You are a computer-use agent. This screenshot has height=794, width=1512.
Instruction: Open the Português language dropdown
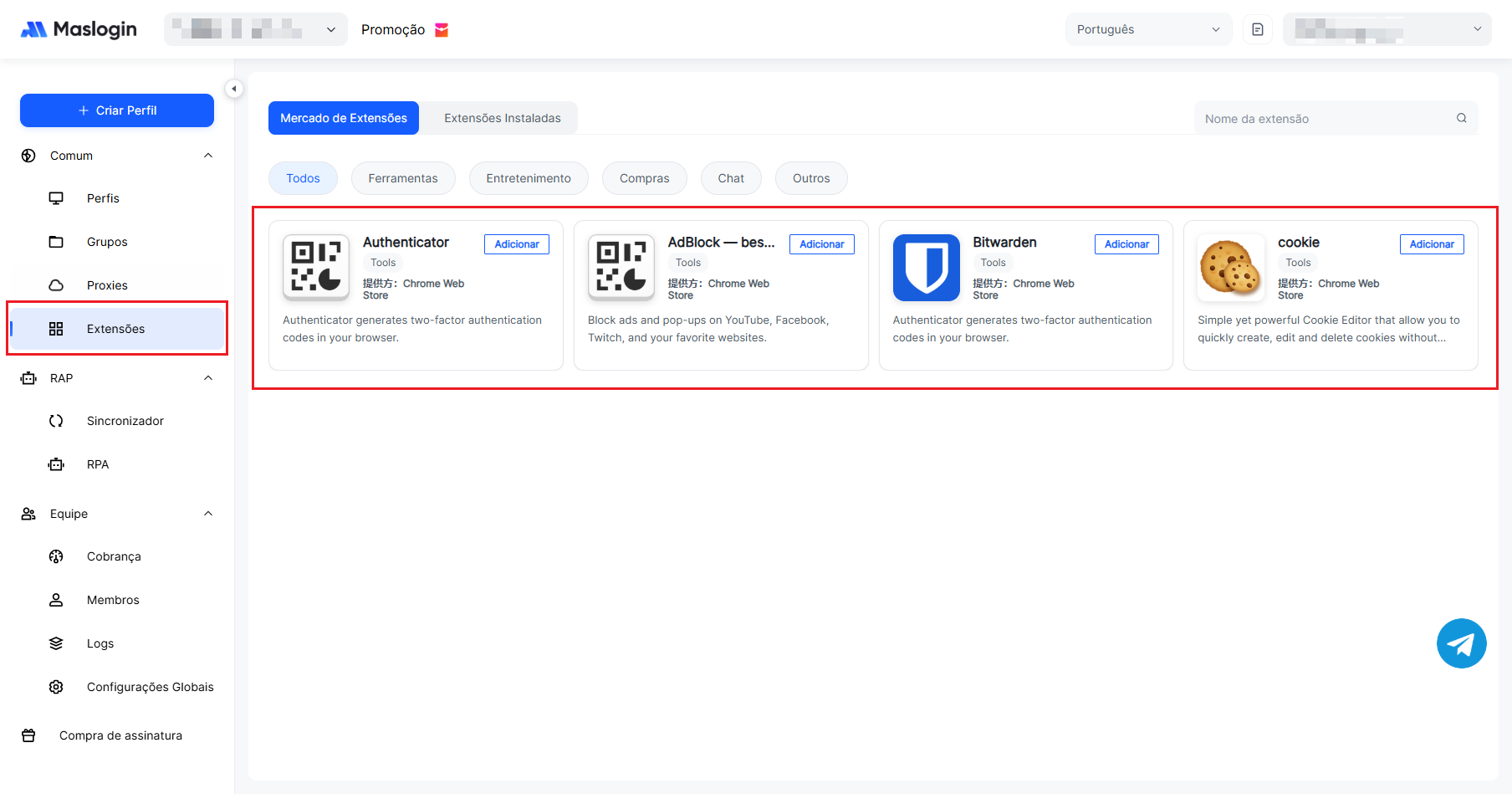click(x=1147, y=29)
